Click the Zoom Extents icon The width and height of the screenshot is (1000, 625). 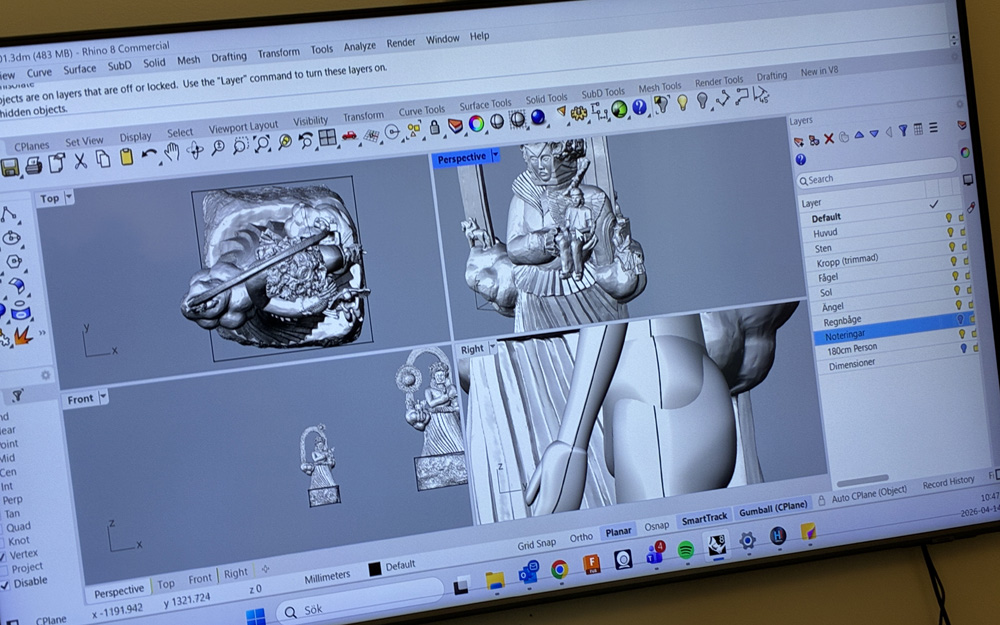(x=262, y=143)
